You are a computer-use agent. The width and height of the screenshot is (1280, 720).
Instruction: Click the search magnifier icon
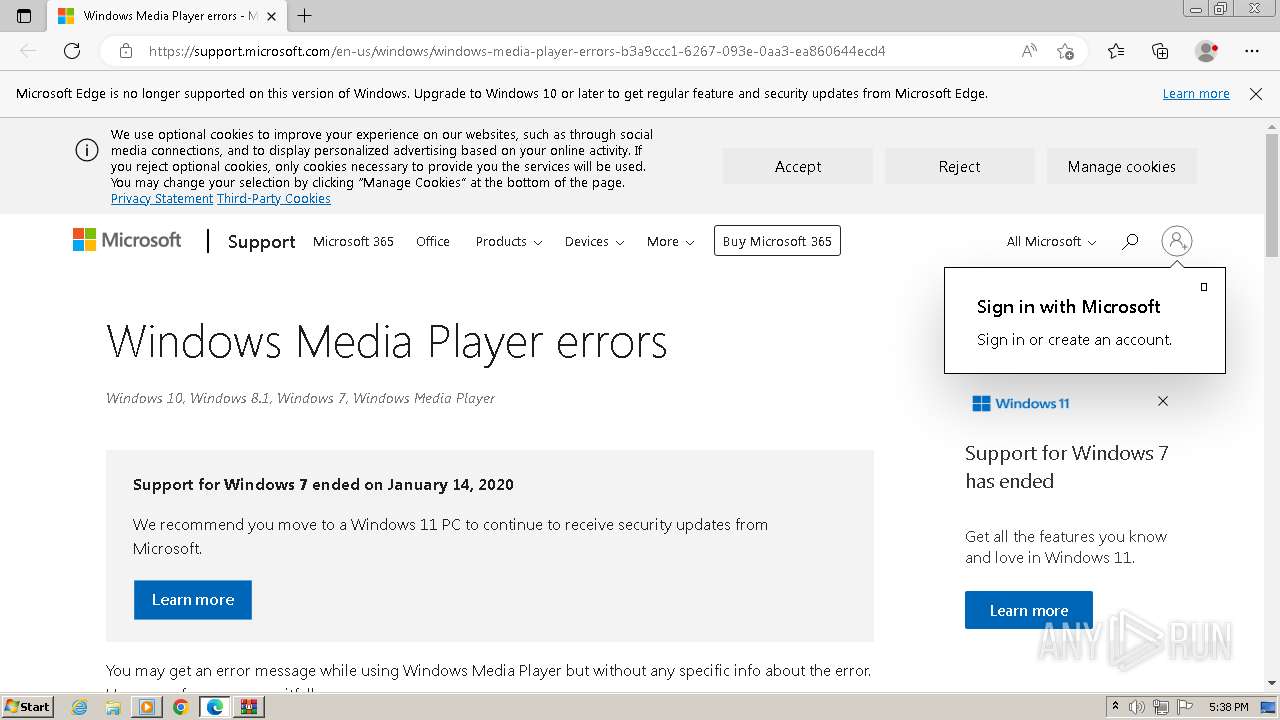point(1130,241)
